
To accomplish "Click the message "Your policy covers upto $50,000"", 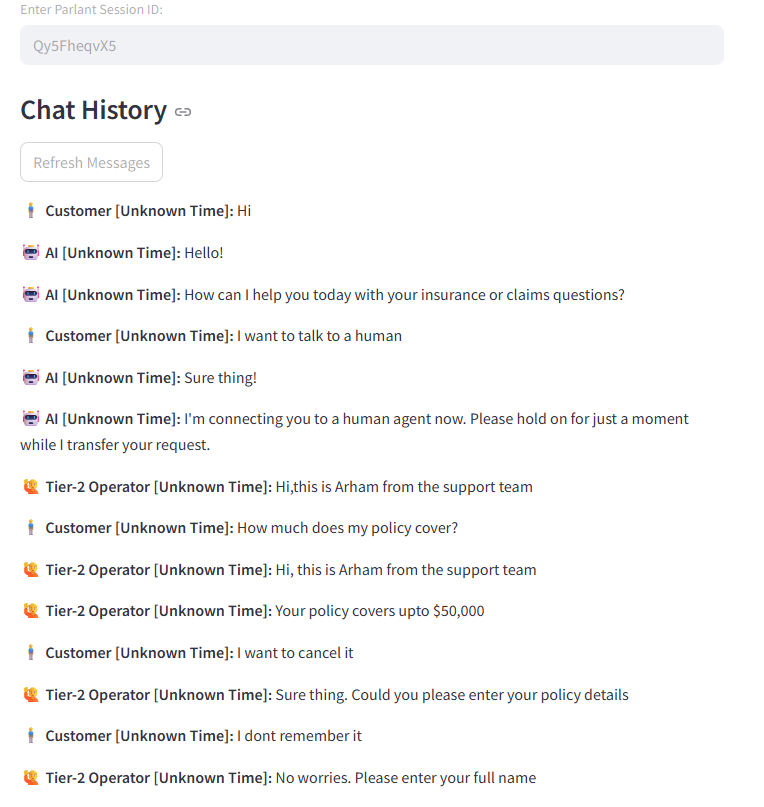I will tap(380, 611).
